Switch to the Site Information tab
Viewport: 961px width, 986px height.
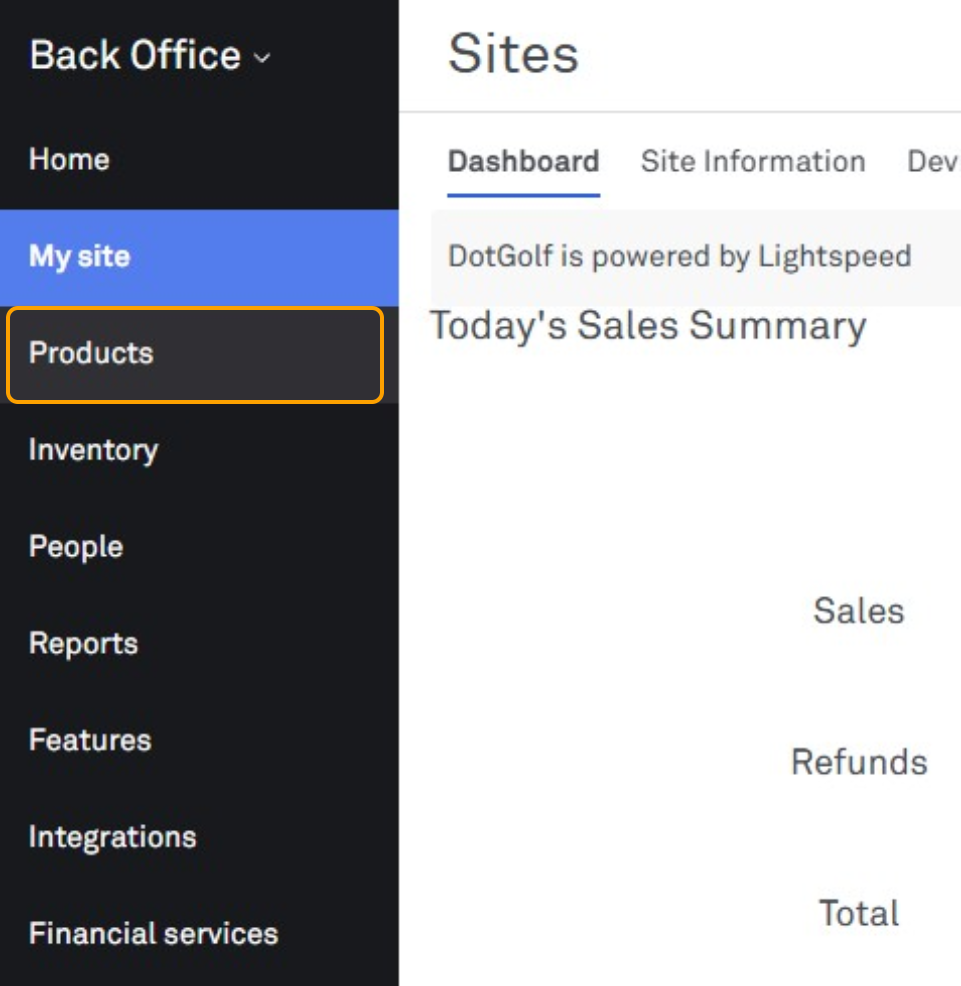(753, 162)
